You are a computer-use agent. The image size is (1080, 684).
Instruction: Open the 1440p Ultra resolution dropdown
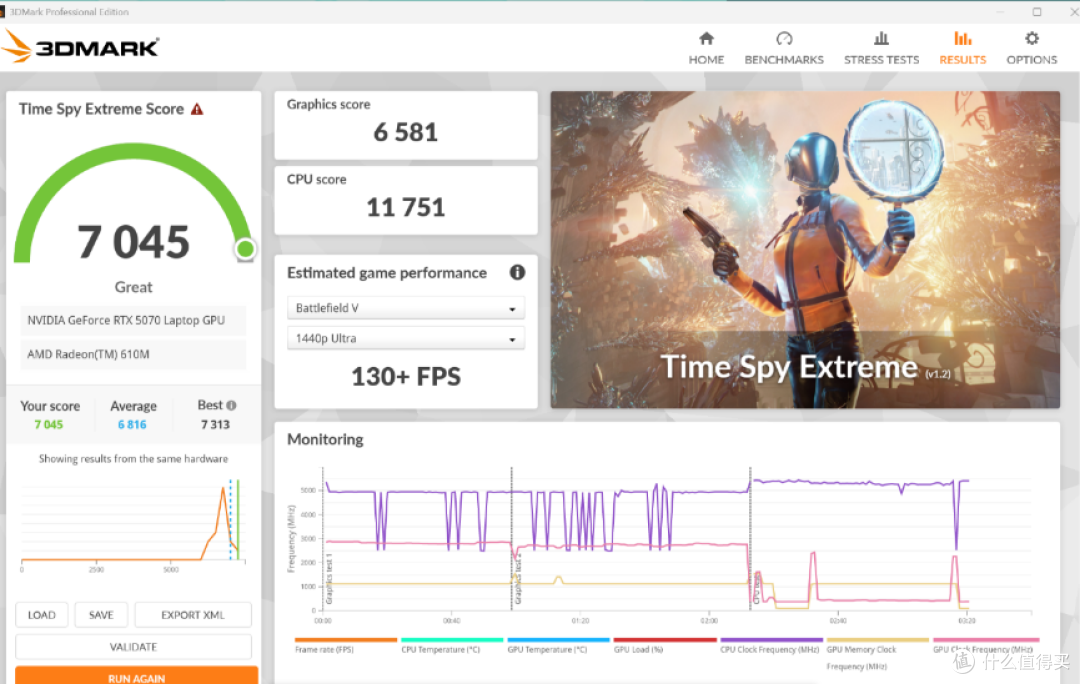(406, 338)
